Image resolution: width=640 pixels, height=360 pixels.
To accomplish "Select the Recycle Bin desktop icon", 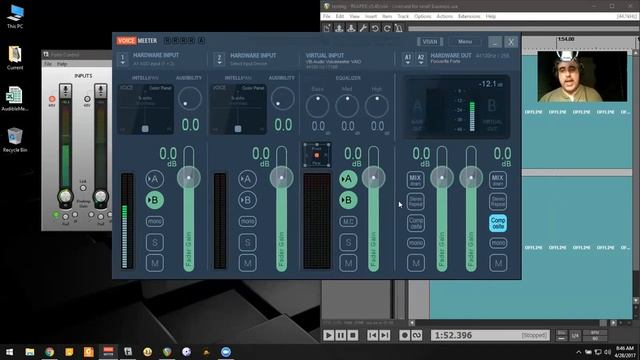I will (15, 140).
